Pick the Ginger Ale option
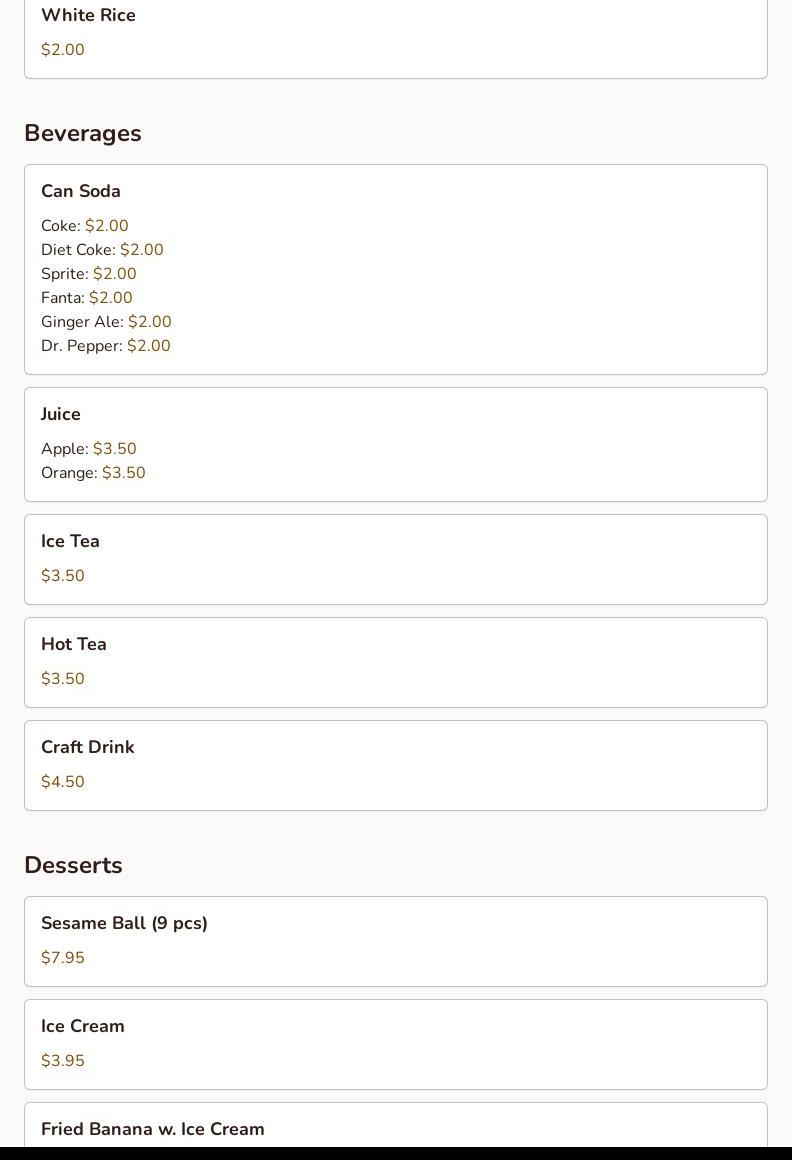 click(106, 322)
